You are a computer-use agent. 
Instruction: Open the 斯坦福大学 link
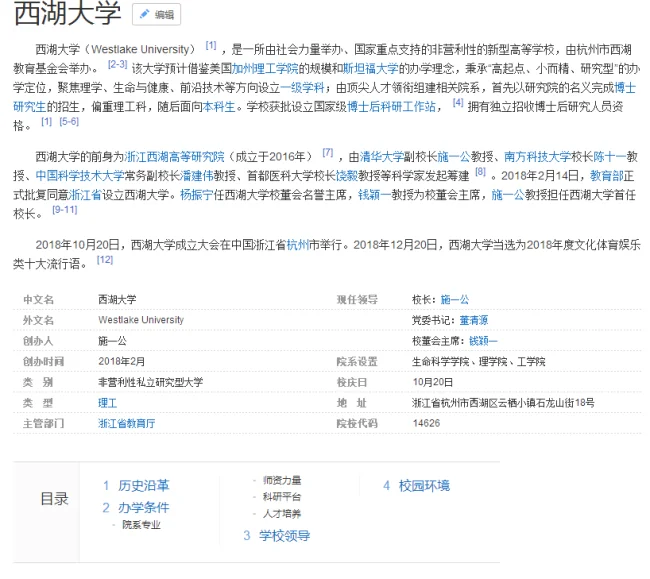370,68
